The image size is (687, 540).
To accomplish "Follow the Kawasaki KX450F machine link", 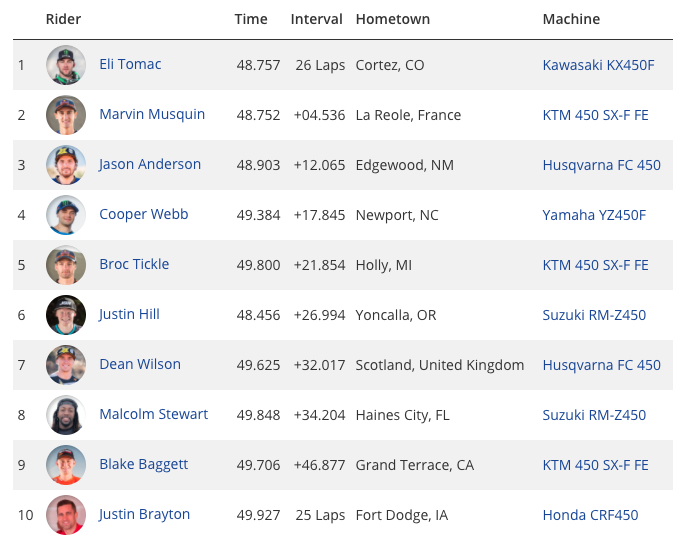I will tap(598, 65).
